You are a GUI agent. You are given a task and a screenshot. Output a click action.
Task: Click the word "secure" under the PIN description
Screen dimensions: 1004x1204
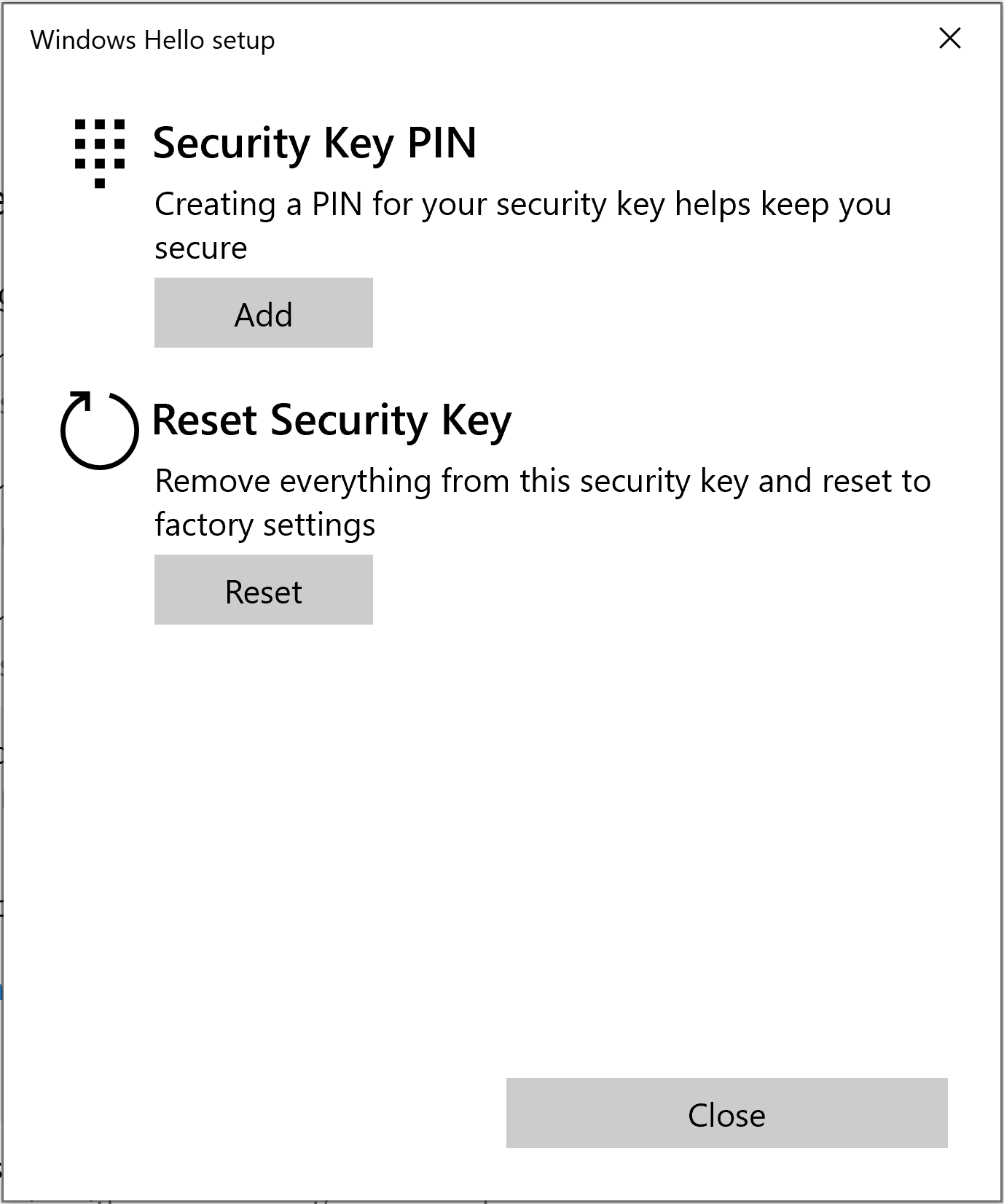200,249
